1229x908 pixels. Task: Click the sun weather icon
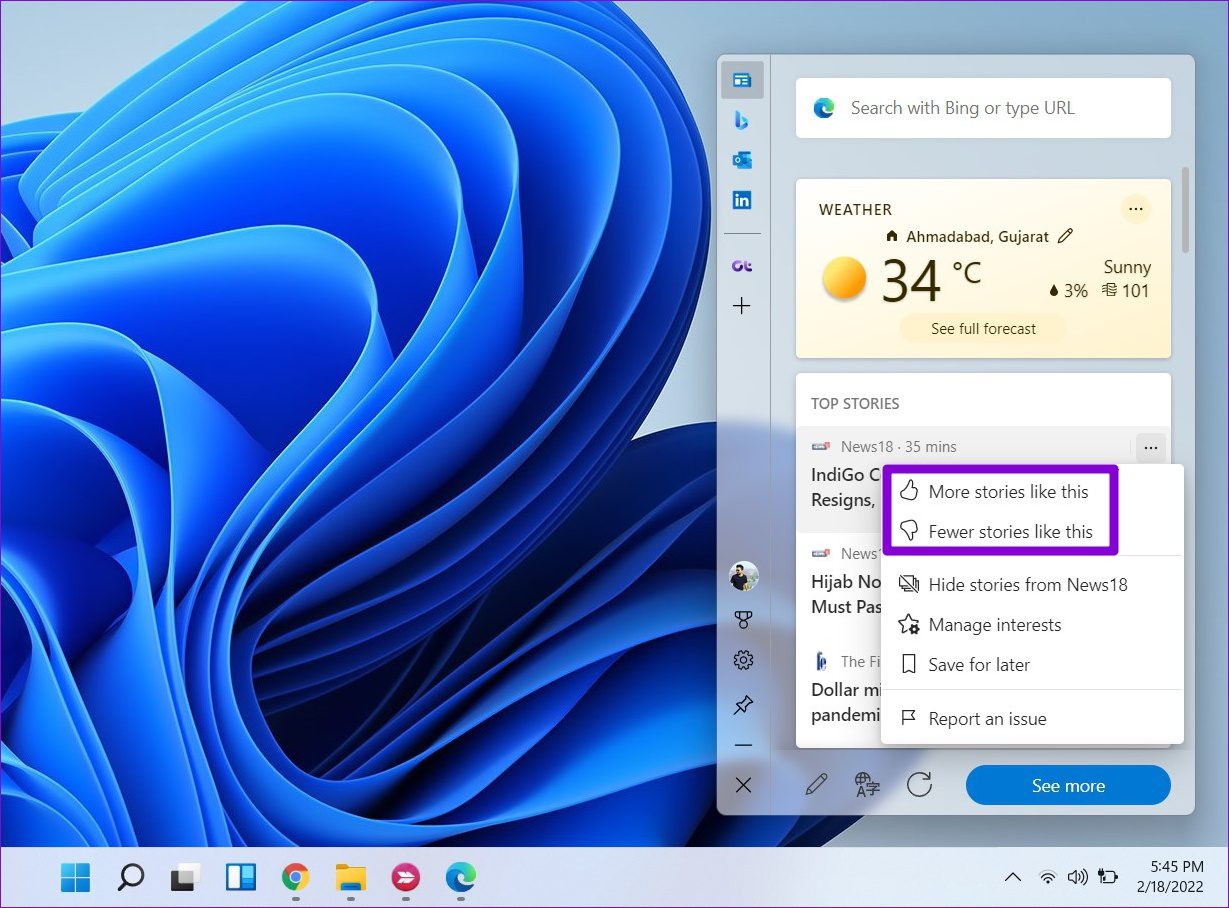coord(844,278)
